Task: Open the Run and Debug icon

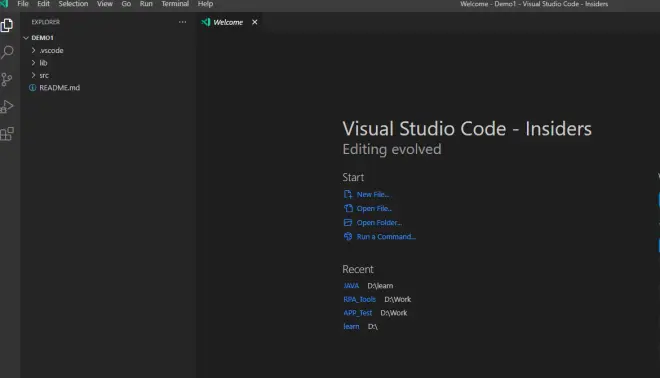Action: coord(7,106)
